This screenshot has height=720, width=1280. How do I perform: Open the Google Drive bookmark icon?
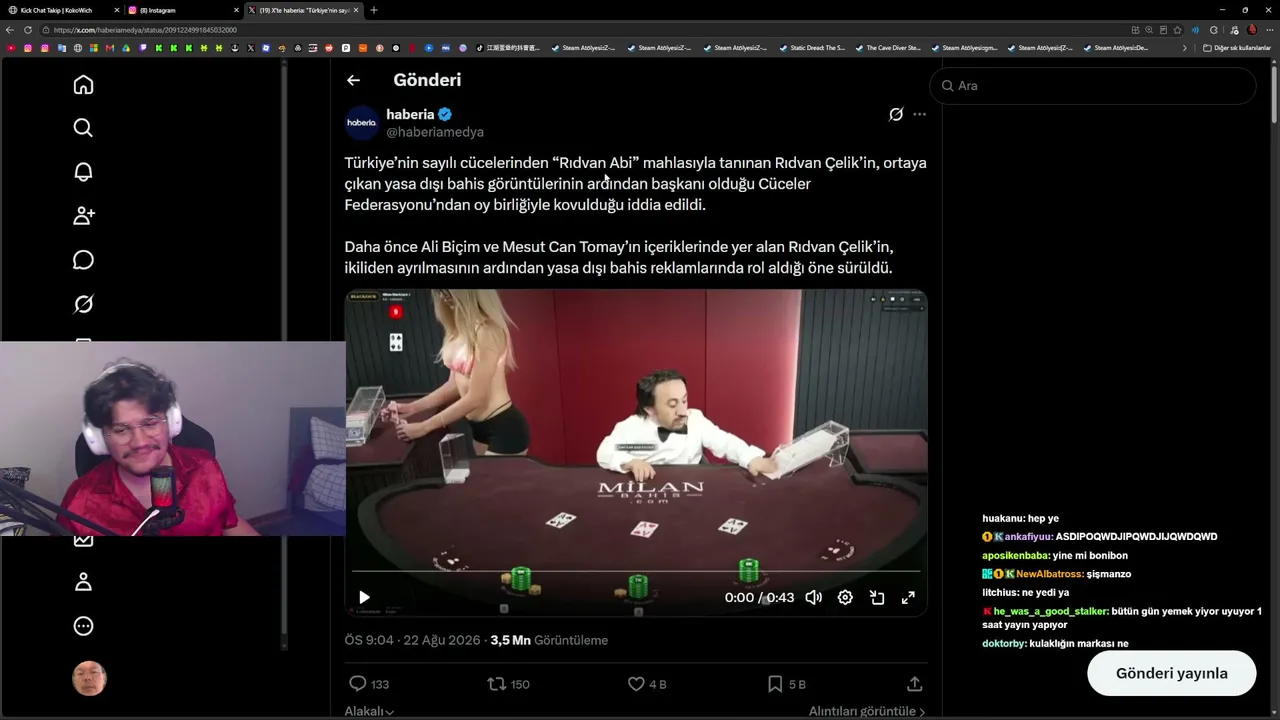coord(126,48)
